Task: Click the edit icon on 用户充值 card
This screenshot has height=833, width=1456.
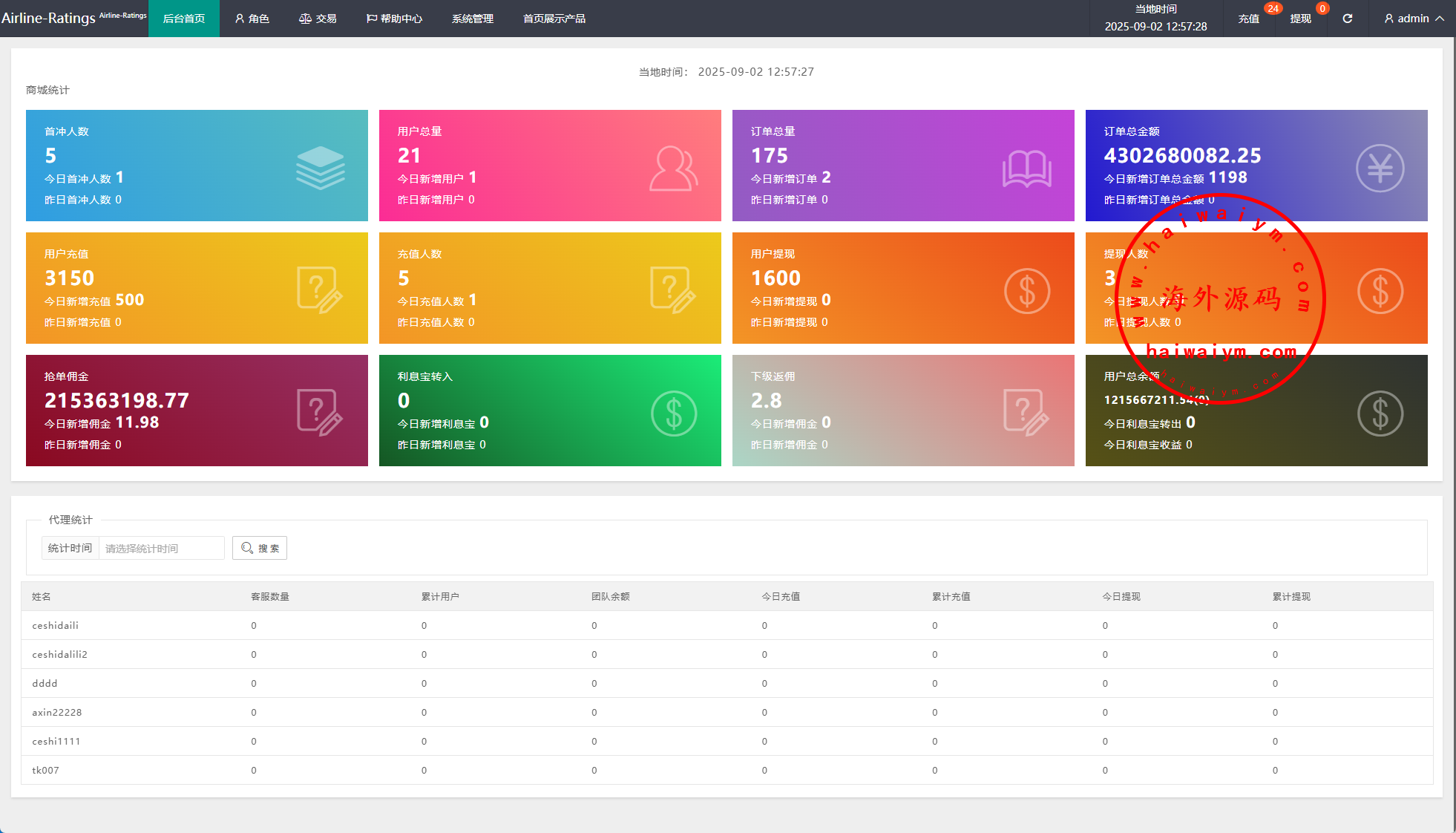Action: tap(320, 290)
